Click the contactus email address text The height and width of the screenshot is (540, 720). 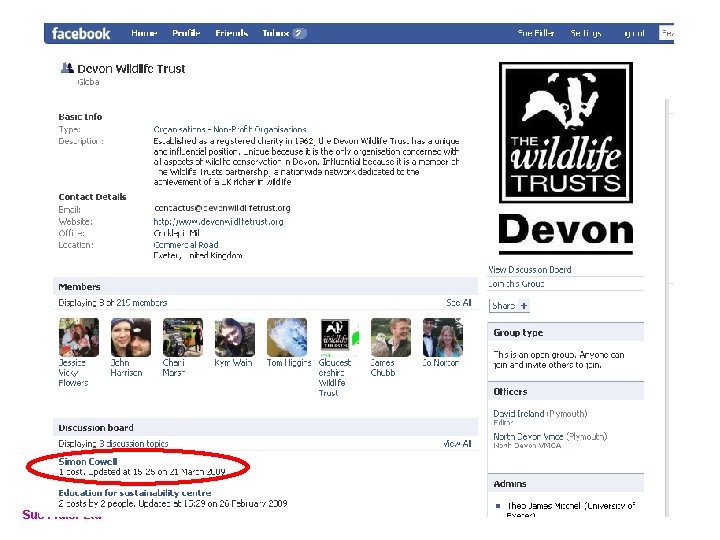click(x=222, y=208)
